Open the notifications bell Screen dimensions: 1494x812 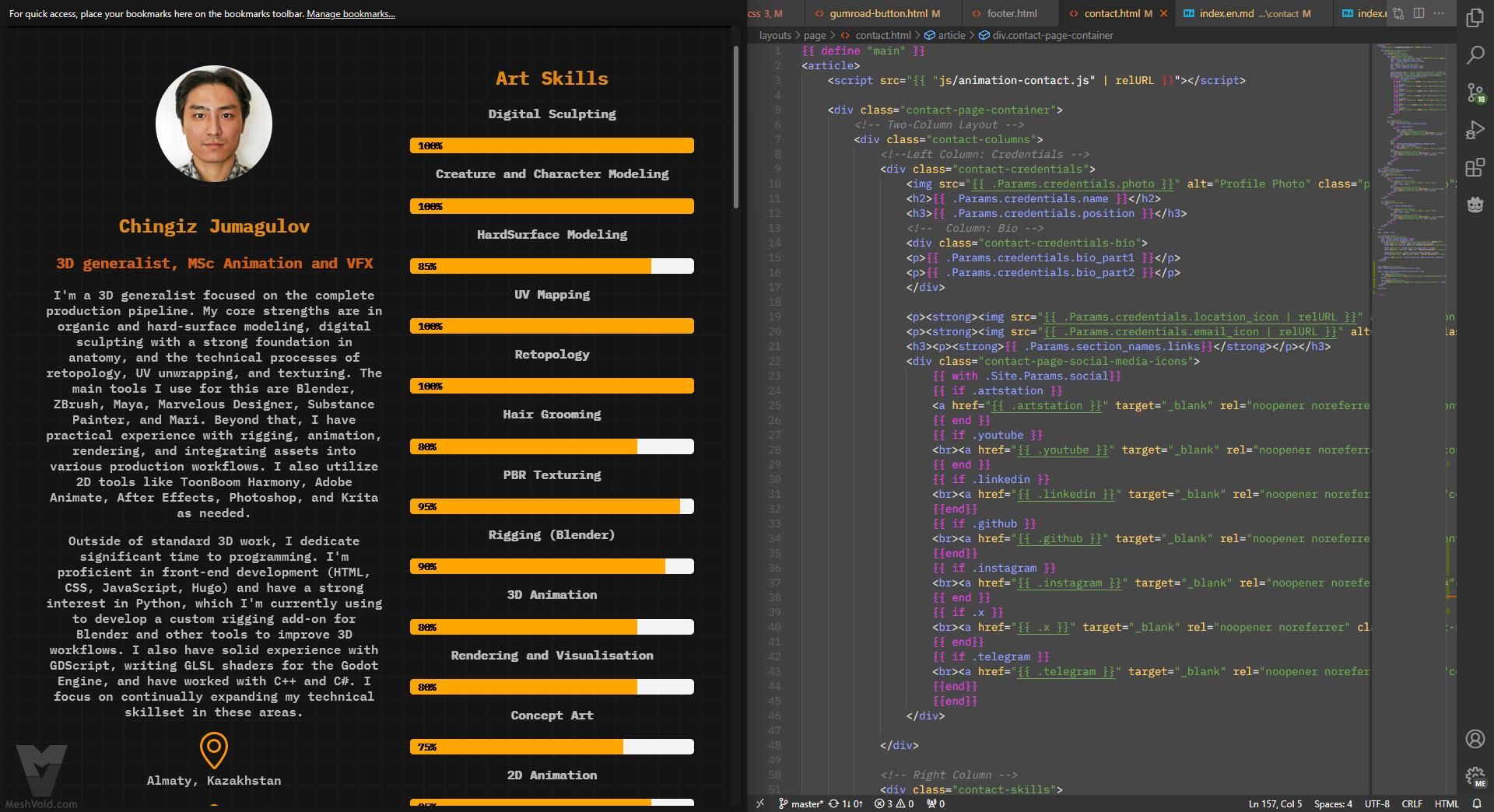(1476, 803)
